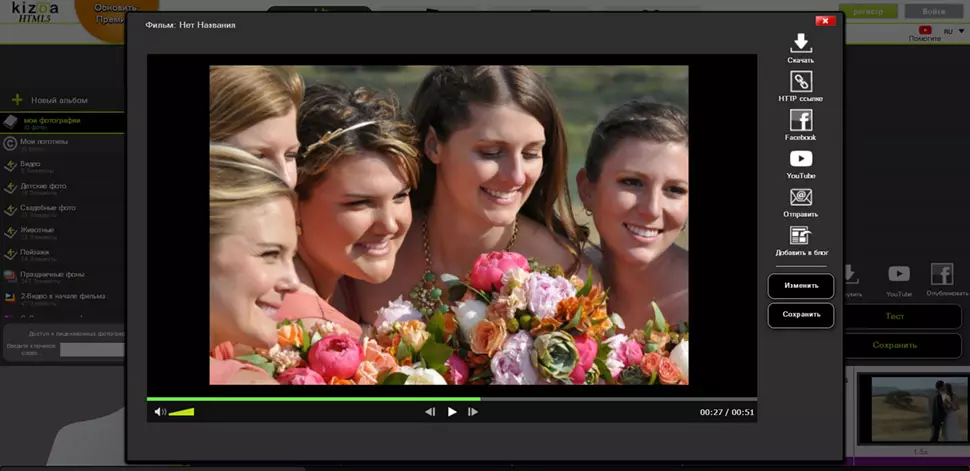Close the film preview dialog

[825, 21]
